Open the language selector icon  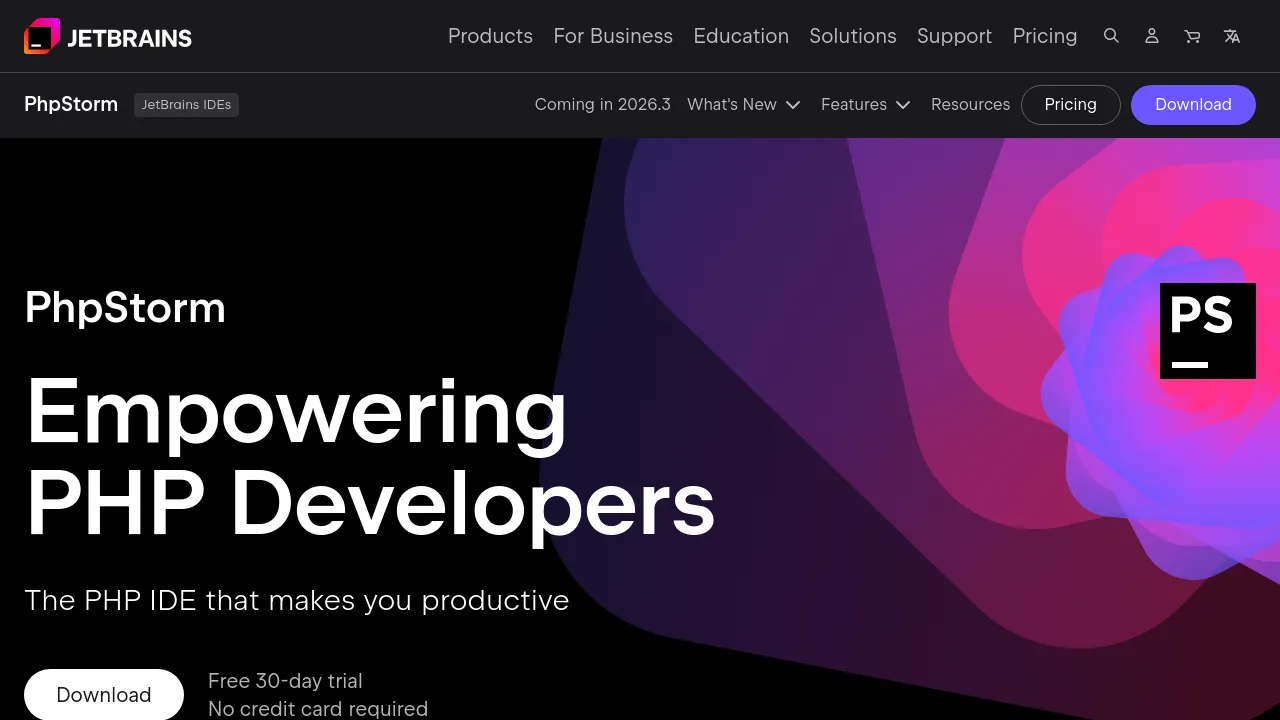(1232, 36)
